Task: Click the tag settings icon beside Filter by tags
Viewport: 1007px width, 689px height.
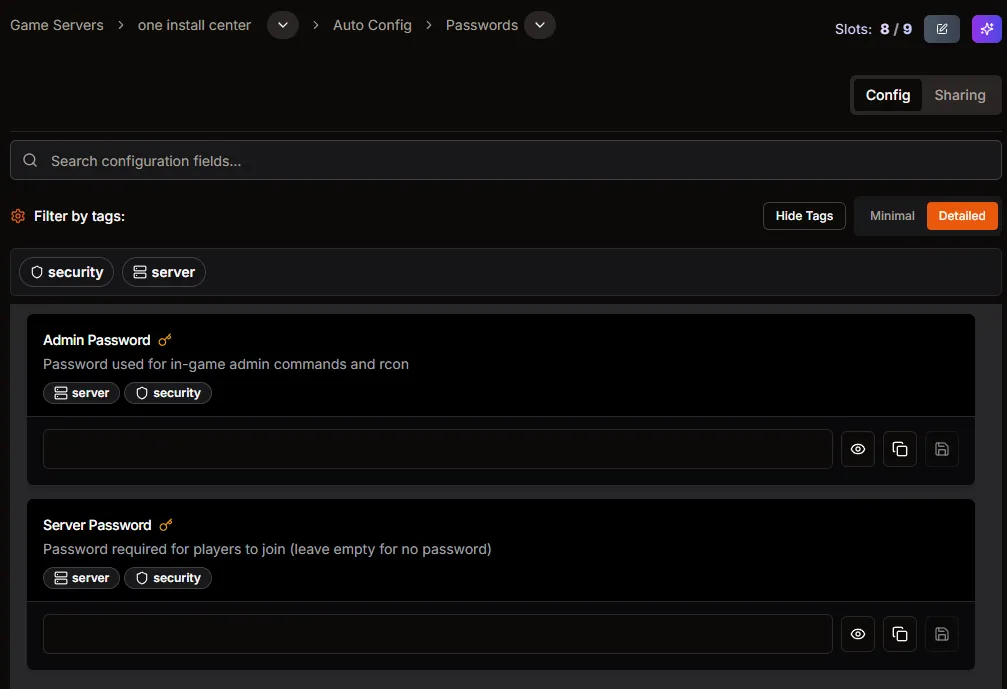Action: click(x=17, y=215)
